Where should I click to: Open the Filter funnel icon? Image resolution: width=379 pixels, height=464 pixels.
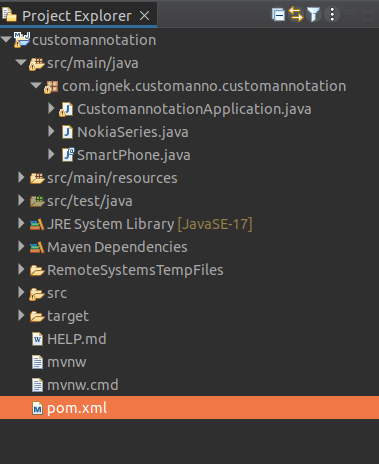click(x=313, y=15)
